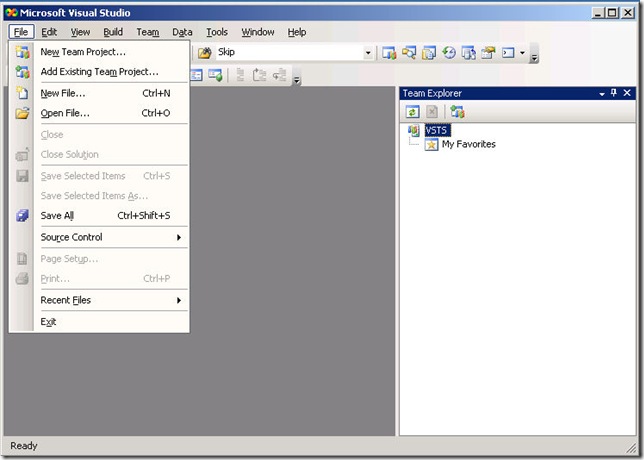The image size is (644, 460).
Task: Click the greyed Save Selected Items As… entry
Action: click(x=111, y=196)
